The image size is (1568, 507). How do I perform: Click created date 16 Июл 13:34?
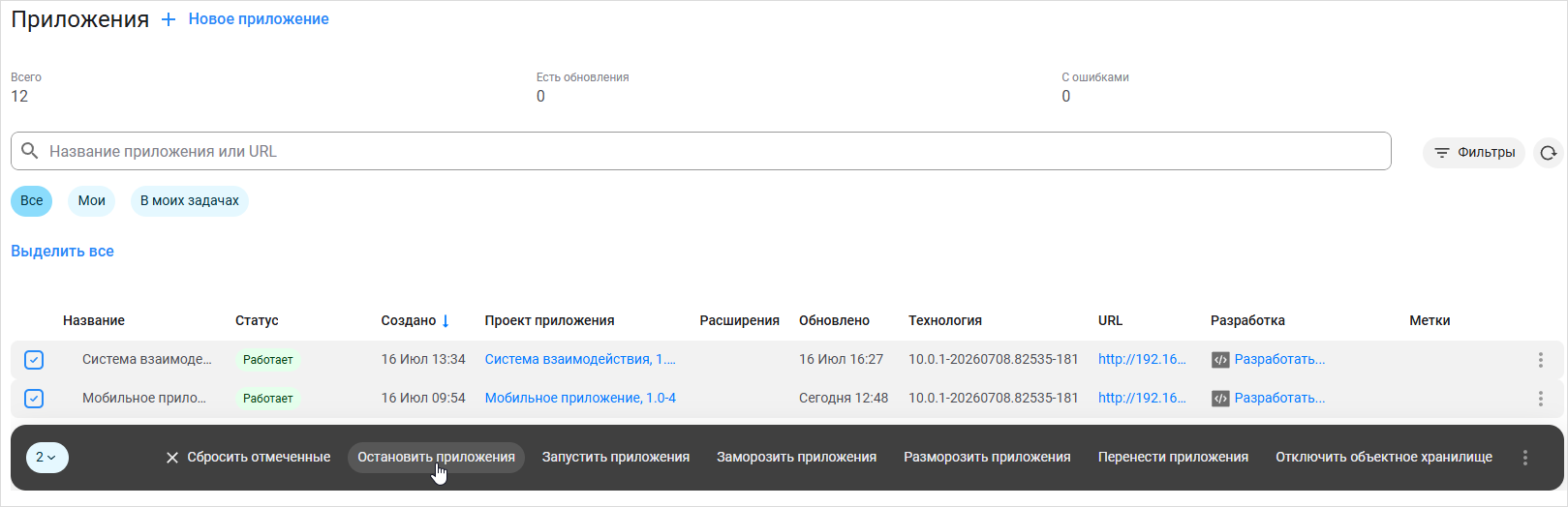coord(423,360)
